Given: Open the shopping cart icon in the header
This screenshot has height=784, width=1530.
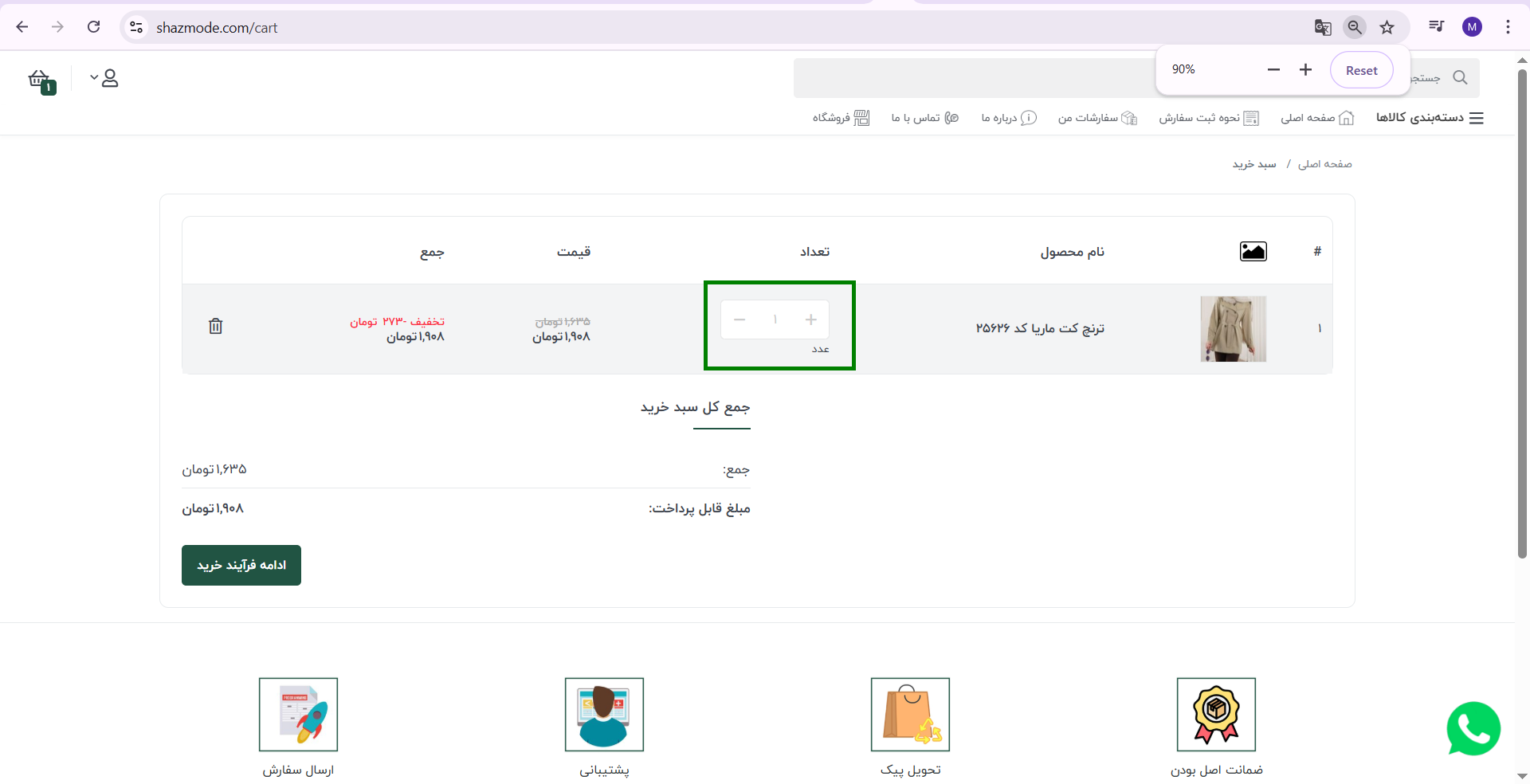Looking at the screenshot, I should pos(37,78).
